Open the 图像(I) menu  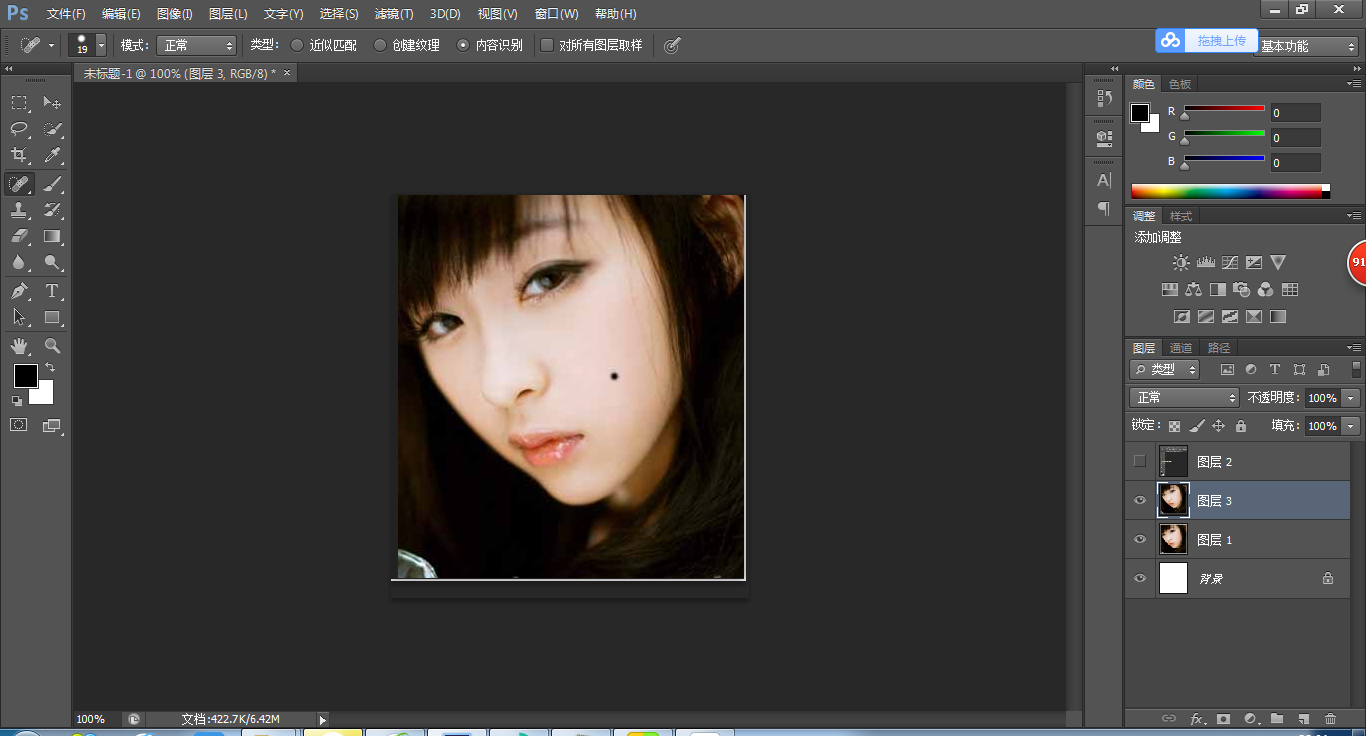pyautogui.click(x=174, y=14)
